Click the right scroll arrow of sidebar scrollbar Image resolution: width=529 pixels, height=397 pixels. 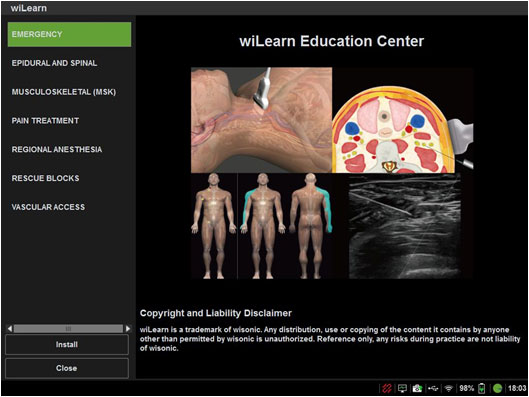tap(128, 328)
